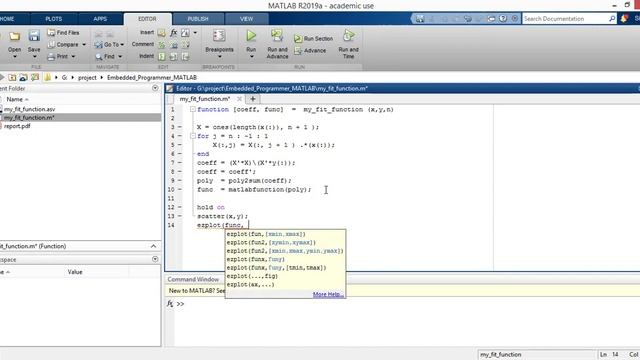640x360 pixels.
Task: Switch to the PUBLISH ribbon tab
Action: click(x=198, y=19)
